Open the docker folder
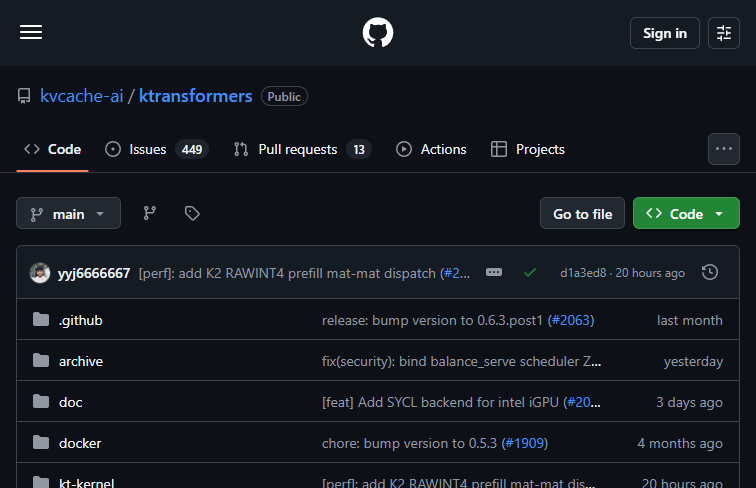756x488 pixels. [80, 443]
